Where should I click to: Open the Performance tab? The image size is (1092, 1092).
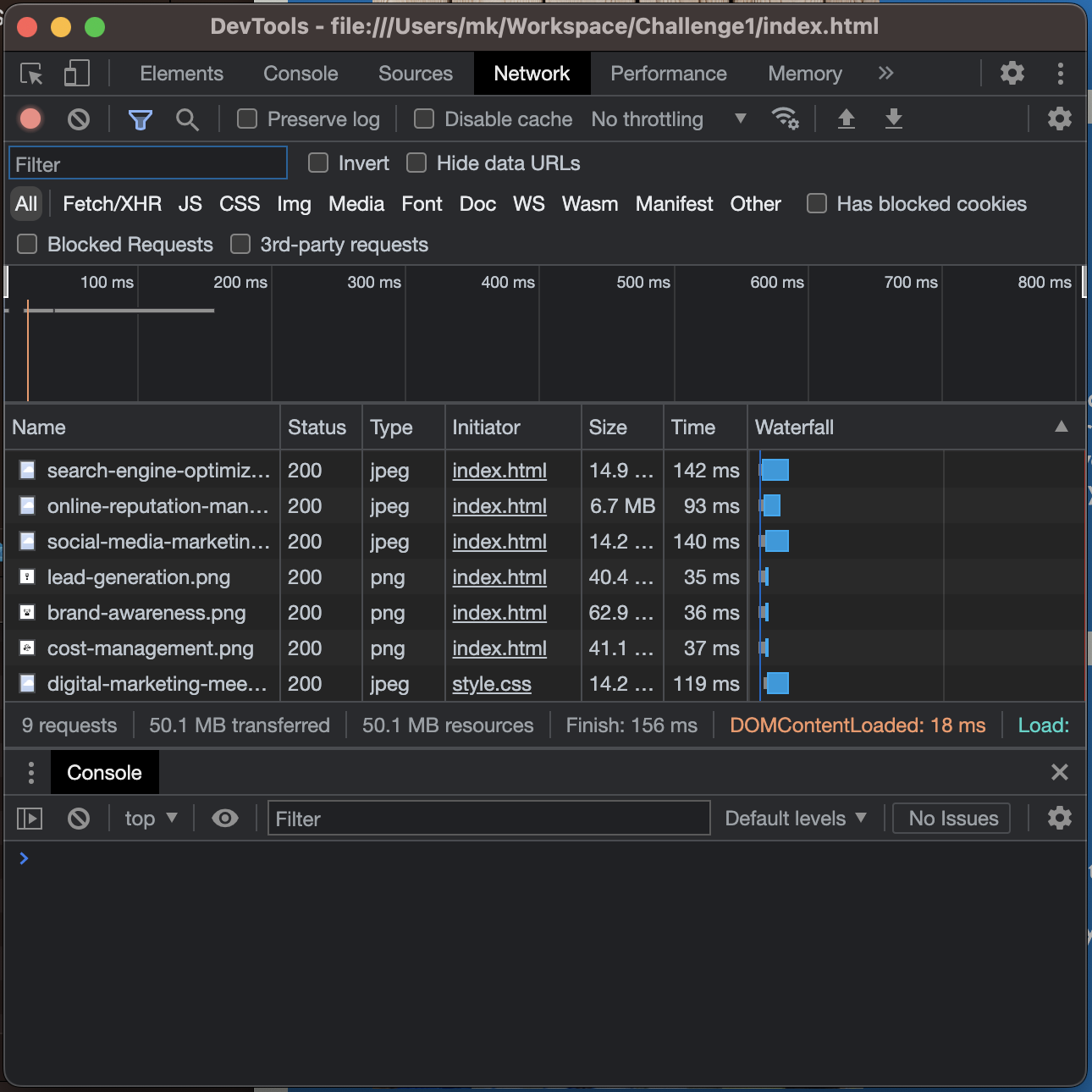(668, 74)
